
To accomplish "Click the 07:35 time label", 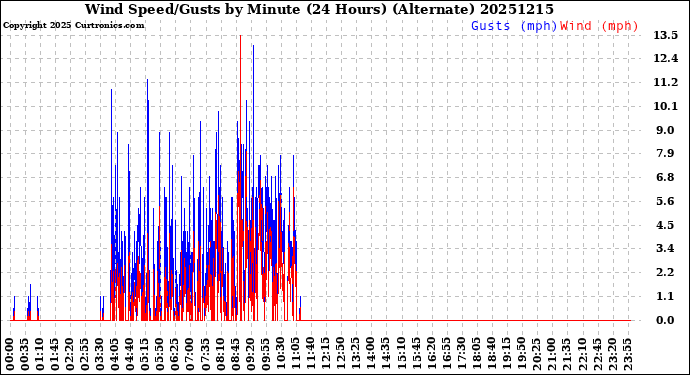I will pyautogui.click(x=206, y=355).
